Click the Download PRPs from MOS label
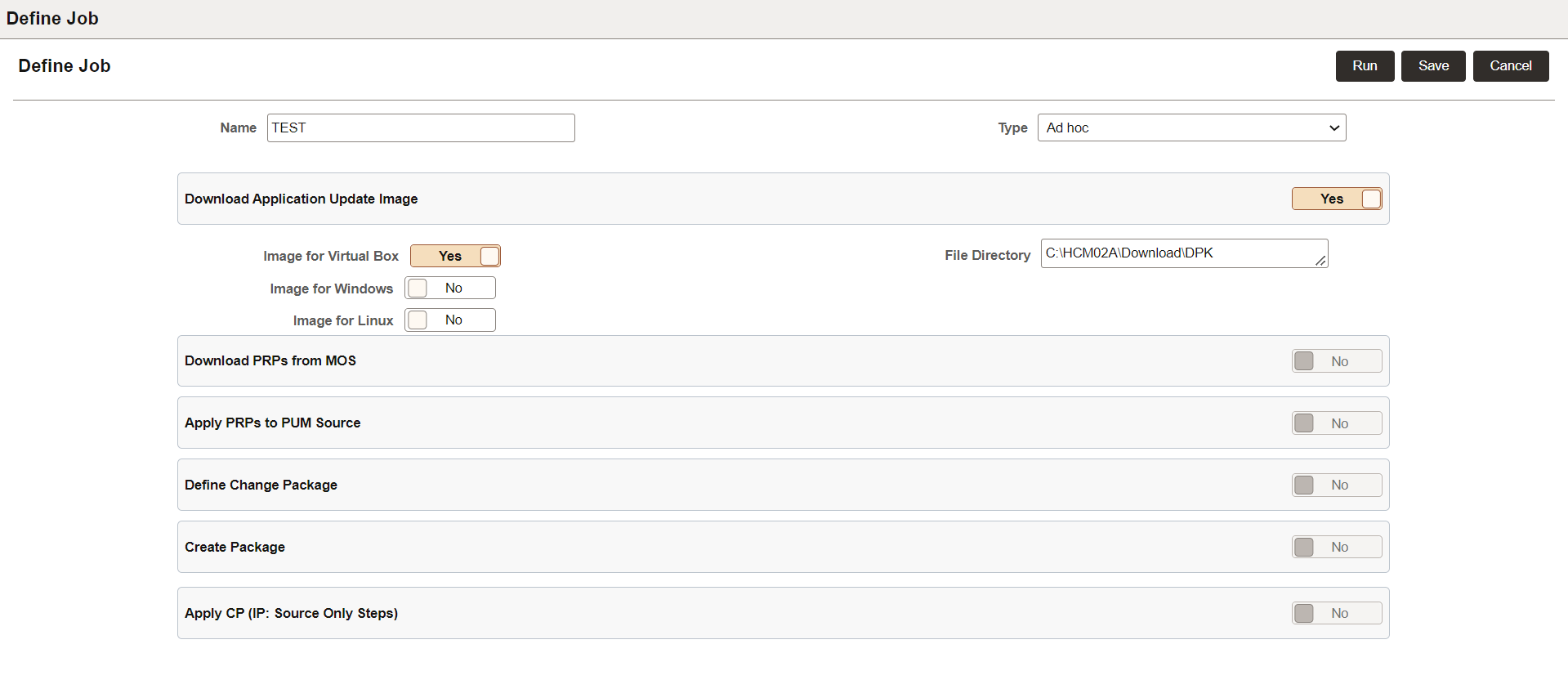The image size is (1568, 680). pos(270,361)
